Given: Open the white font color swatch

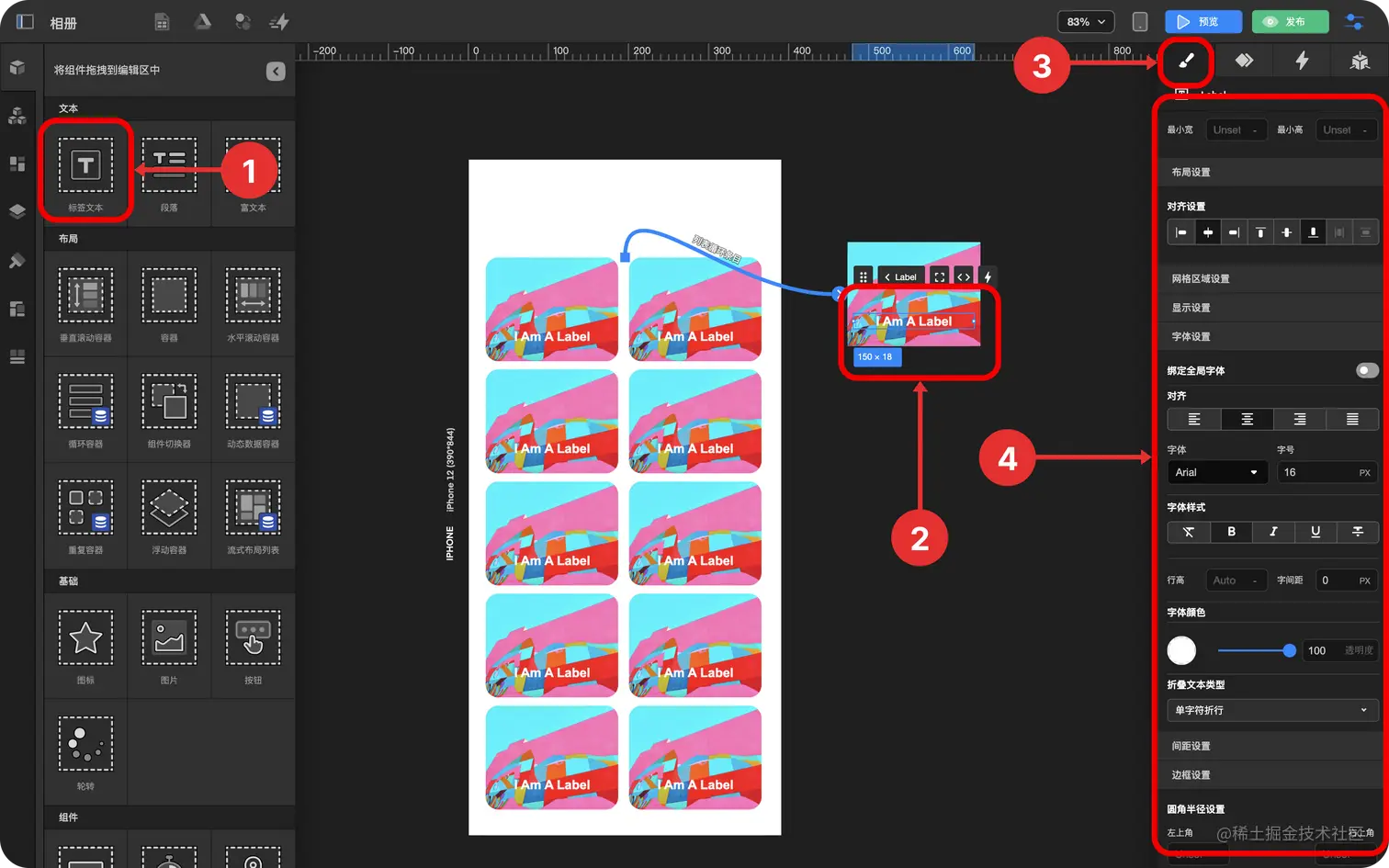Looking at the screenshot, I should 1181,650.
